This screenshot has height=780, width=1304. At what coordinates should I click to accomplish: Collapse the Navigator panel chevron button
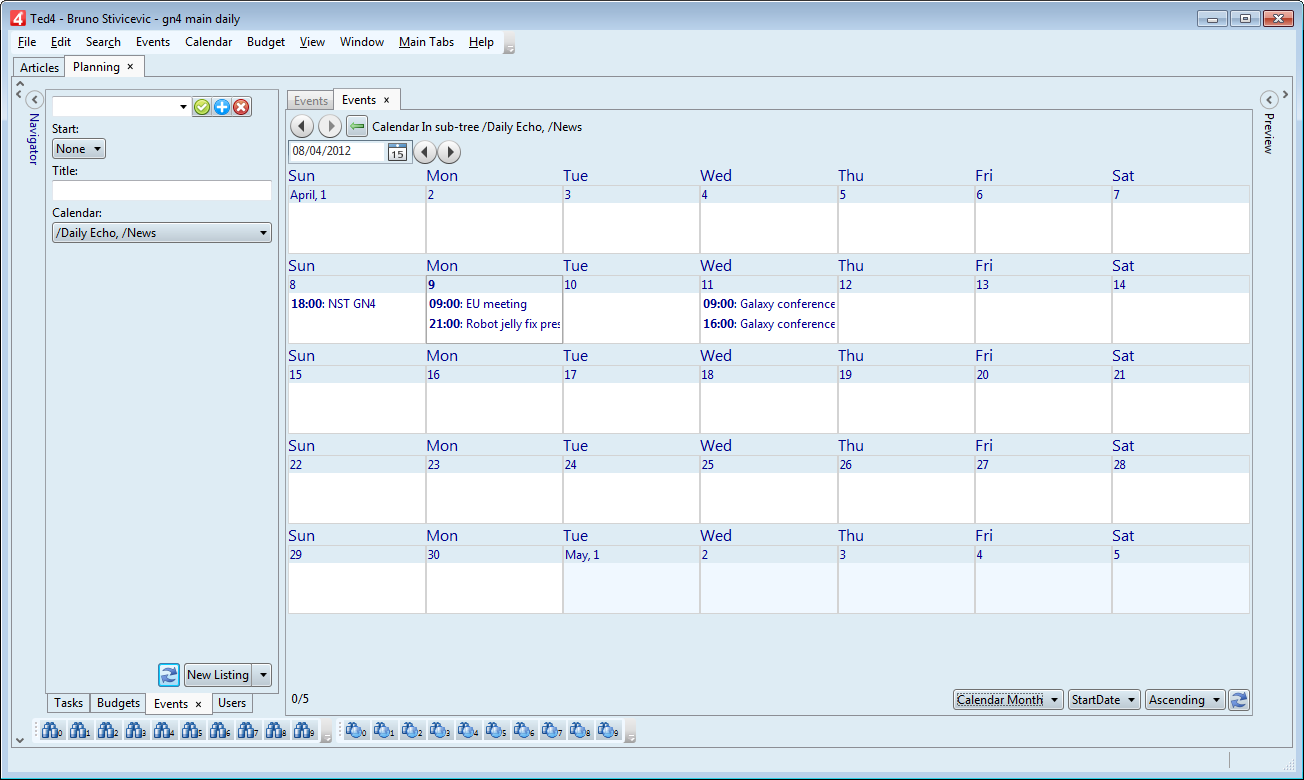pyautogui.click(x=33, y=99)
